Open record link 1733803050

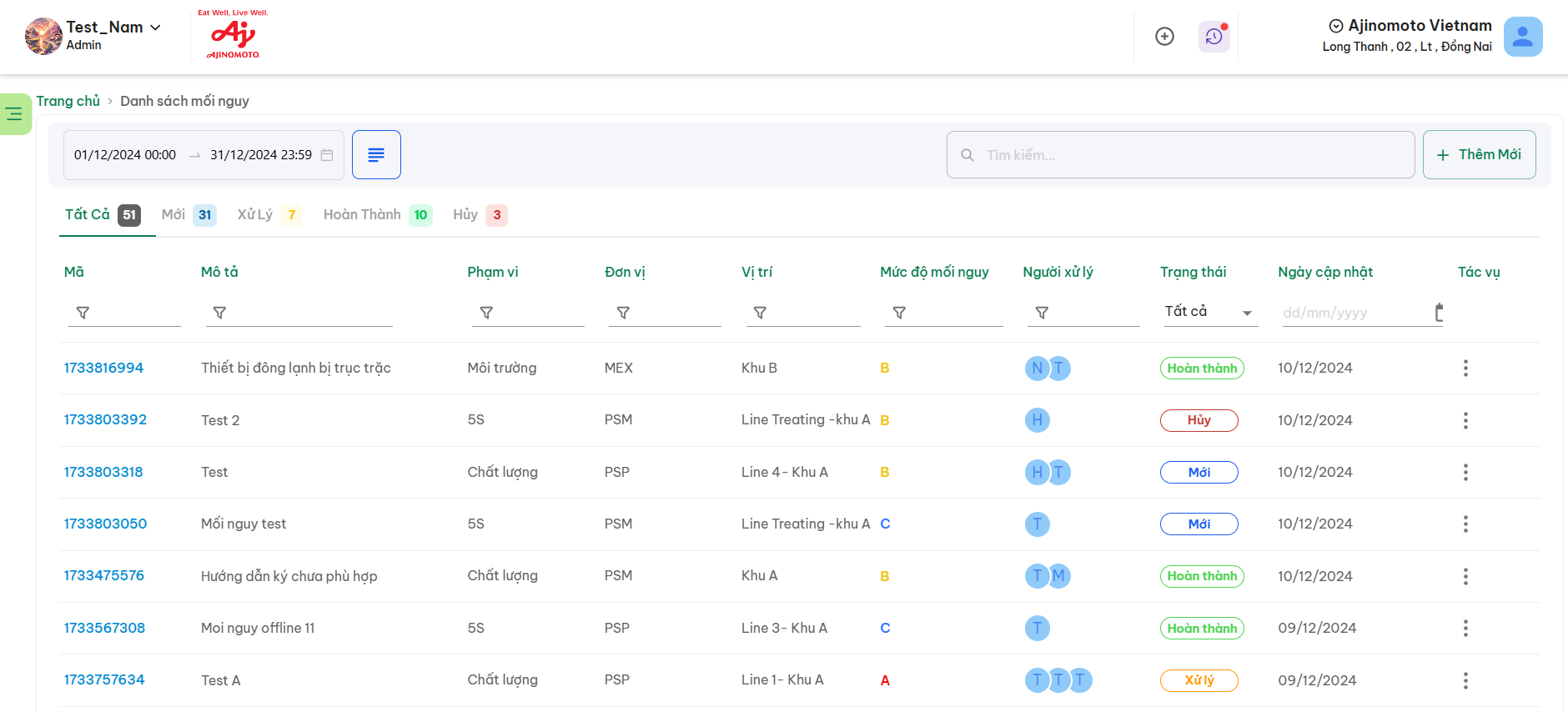(x=105, y=524)
